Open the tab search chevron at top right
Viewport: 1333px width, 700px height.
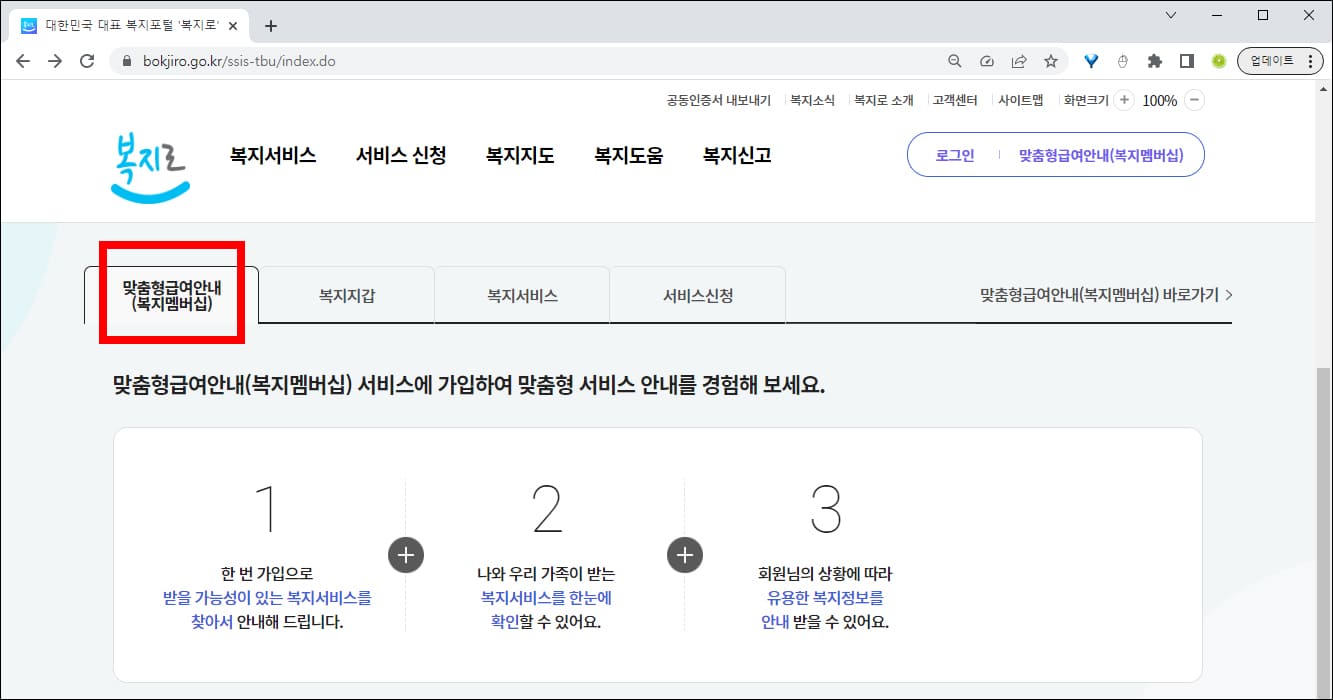[x=1170, y=15]
